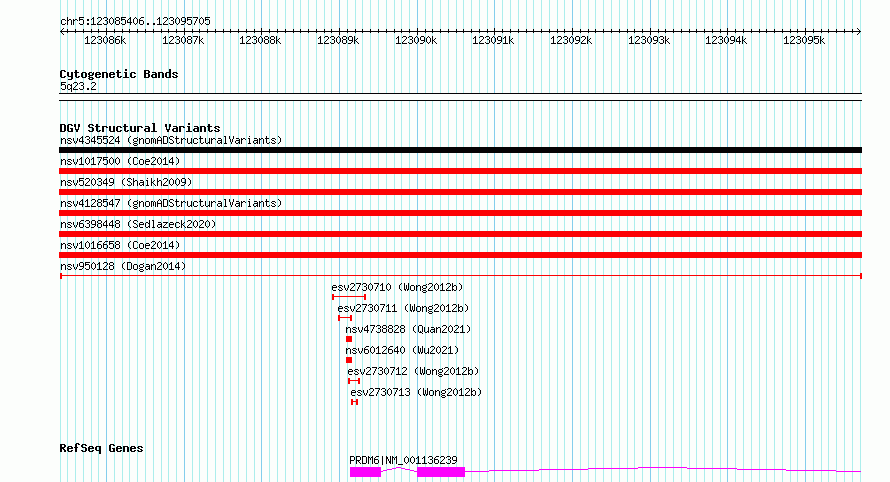Viewport: 890px width, 482px height.
Task: Click the DGV Structural Variants track title
Action: (140, 128)
